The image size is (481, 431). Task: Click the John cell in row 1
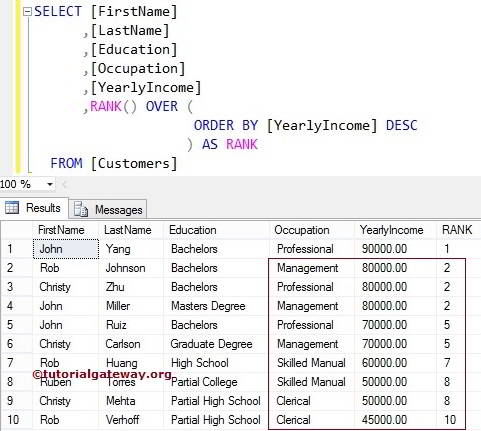pyautogui.click(x=66, y=249)
